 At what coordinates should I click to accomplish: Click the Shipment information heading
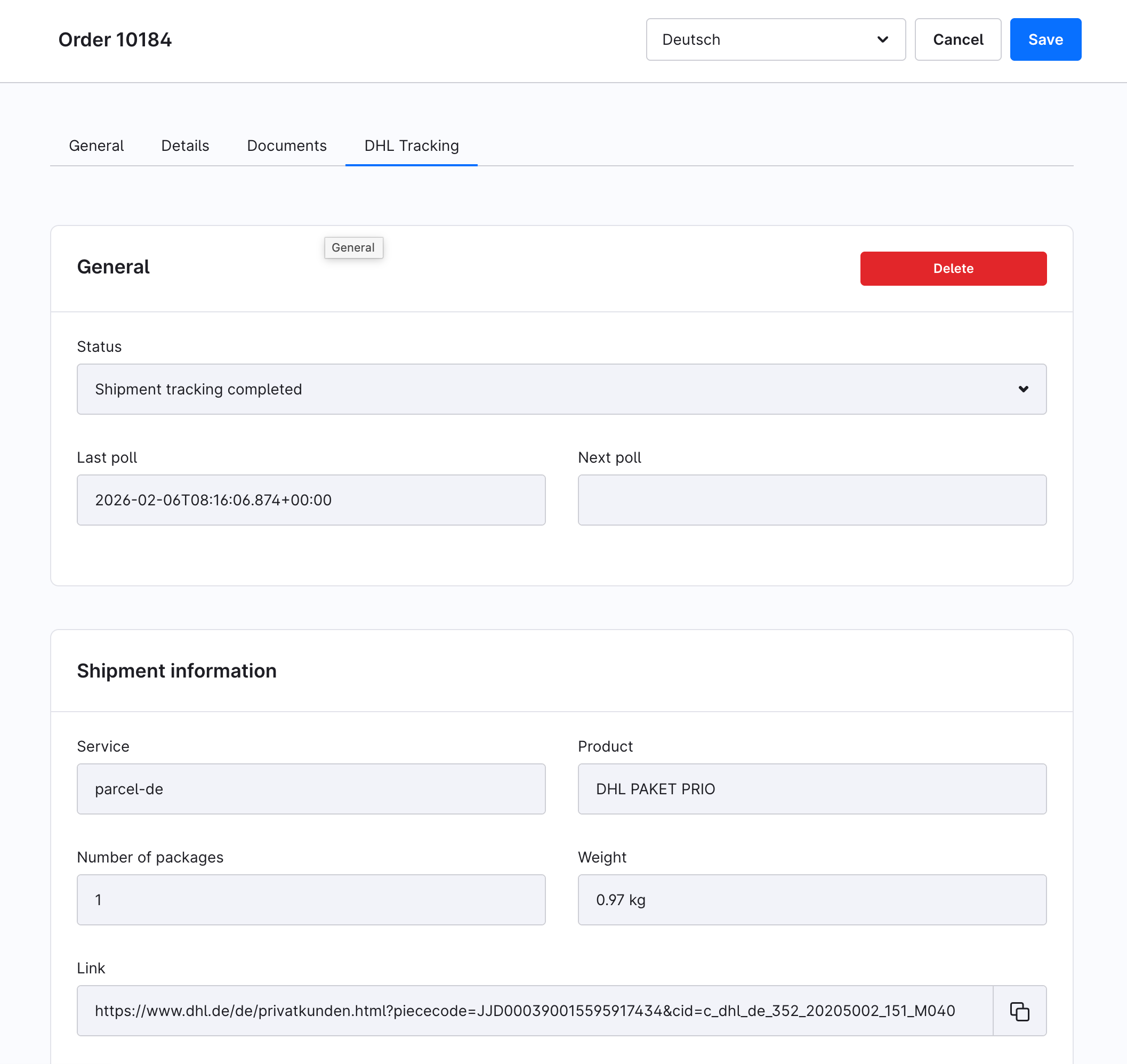177,671
